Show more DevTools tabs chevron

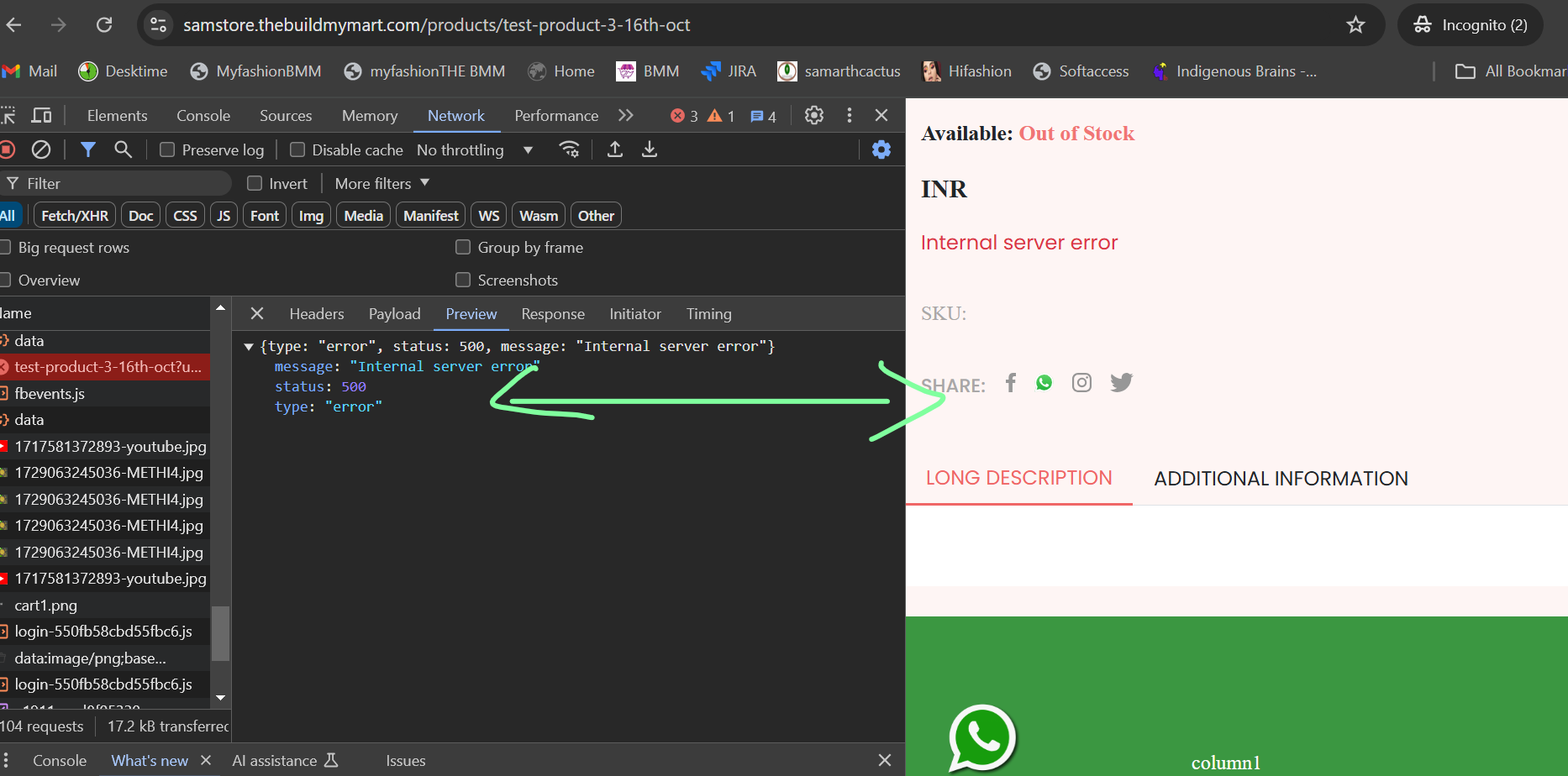click(626, 115)
